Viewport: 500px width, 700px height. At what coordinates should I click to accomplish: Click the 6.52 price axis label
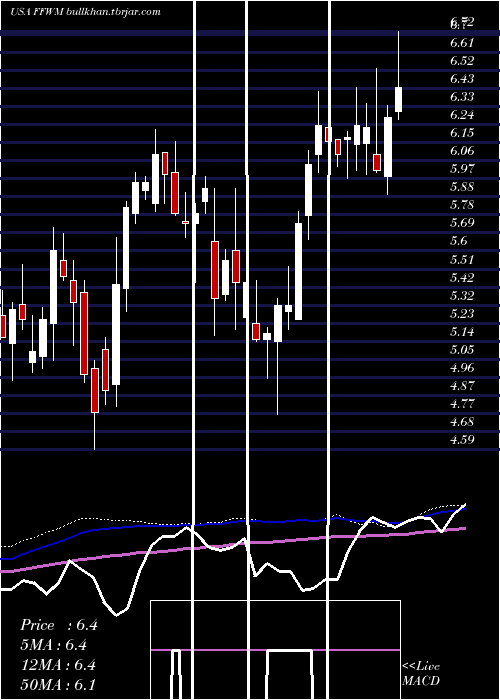pyautogui.click(x=462, y=61)
